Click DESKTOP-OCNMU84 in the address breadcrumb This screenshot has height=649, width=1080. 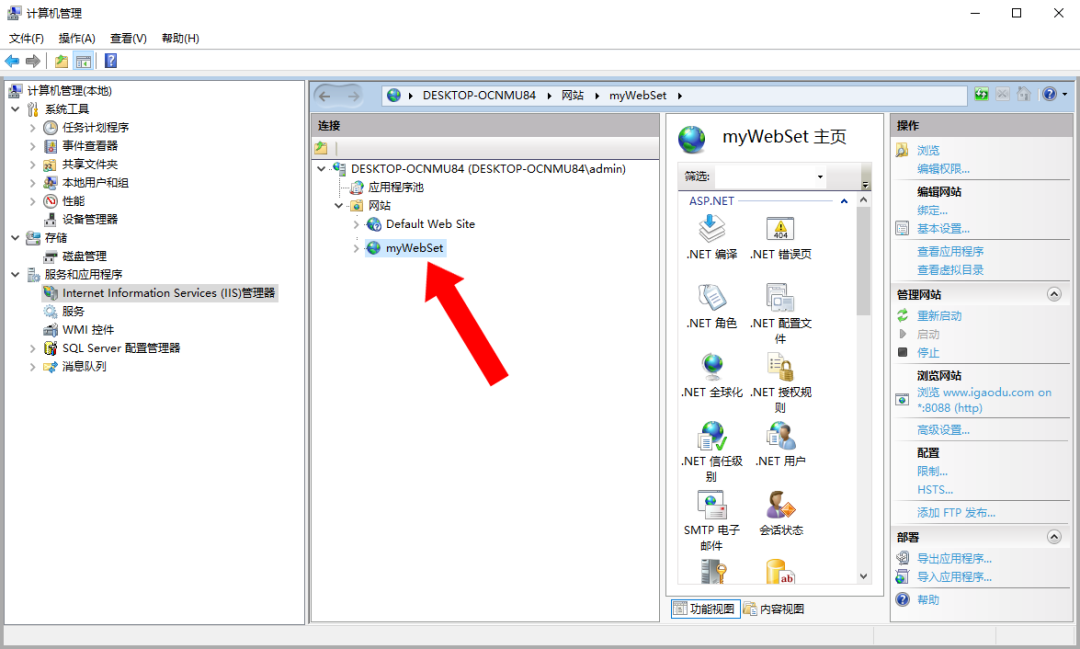coord(479,96)
